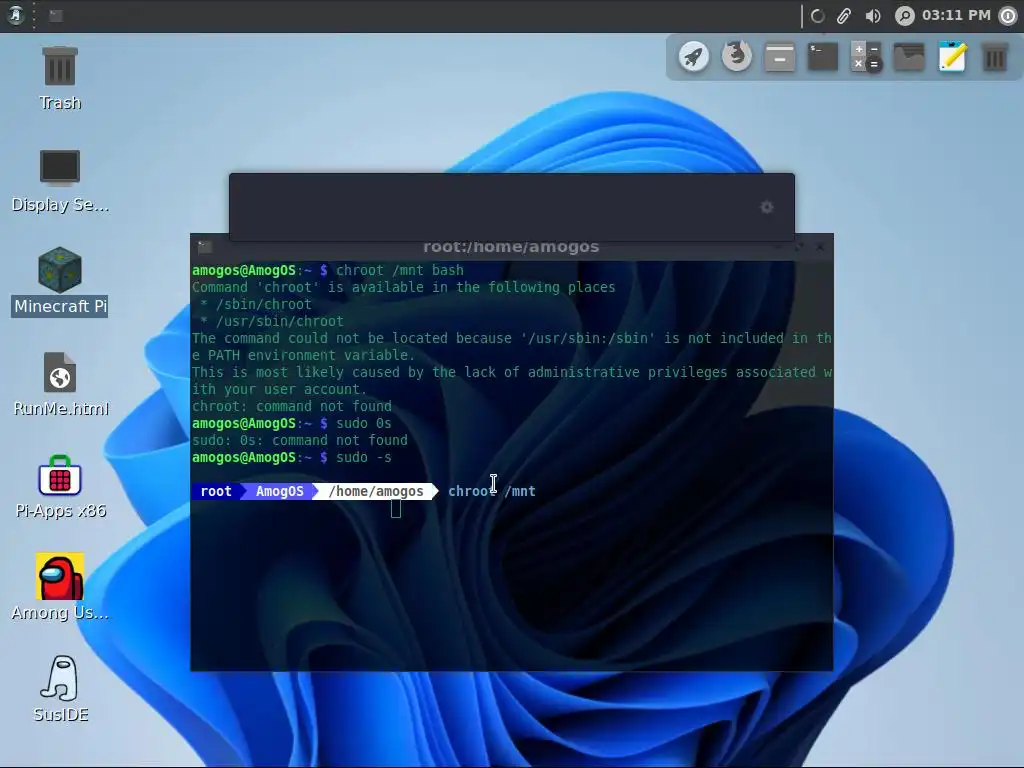The width and height of the screenshot is (1024, 768).
Task: Open the applications menu in the top panel
Action: 16,15
